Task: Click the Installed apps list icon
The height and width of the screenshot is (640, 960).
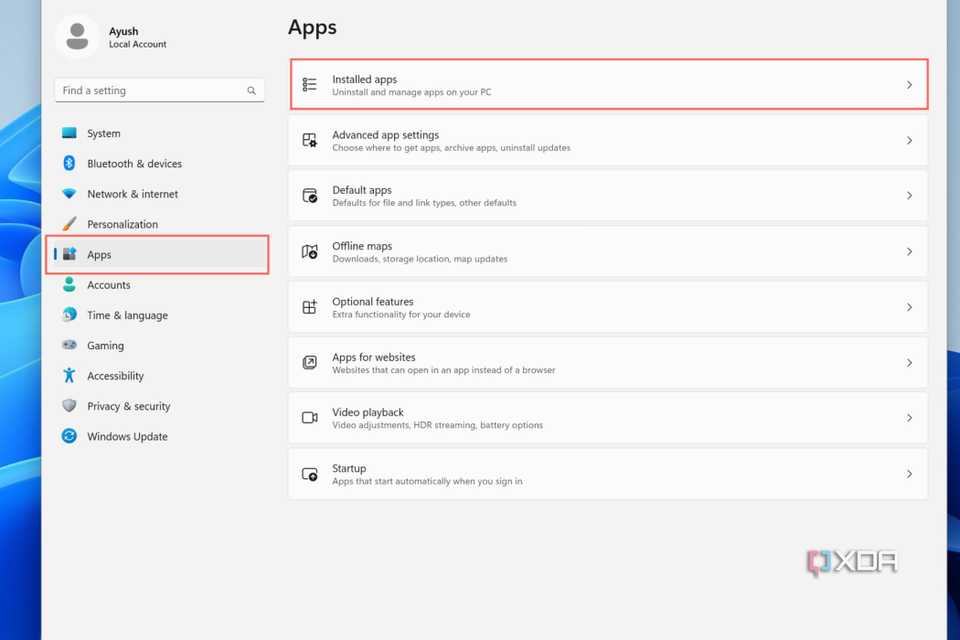Action: (x=310, y=85)
